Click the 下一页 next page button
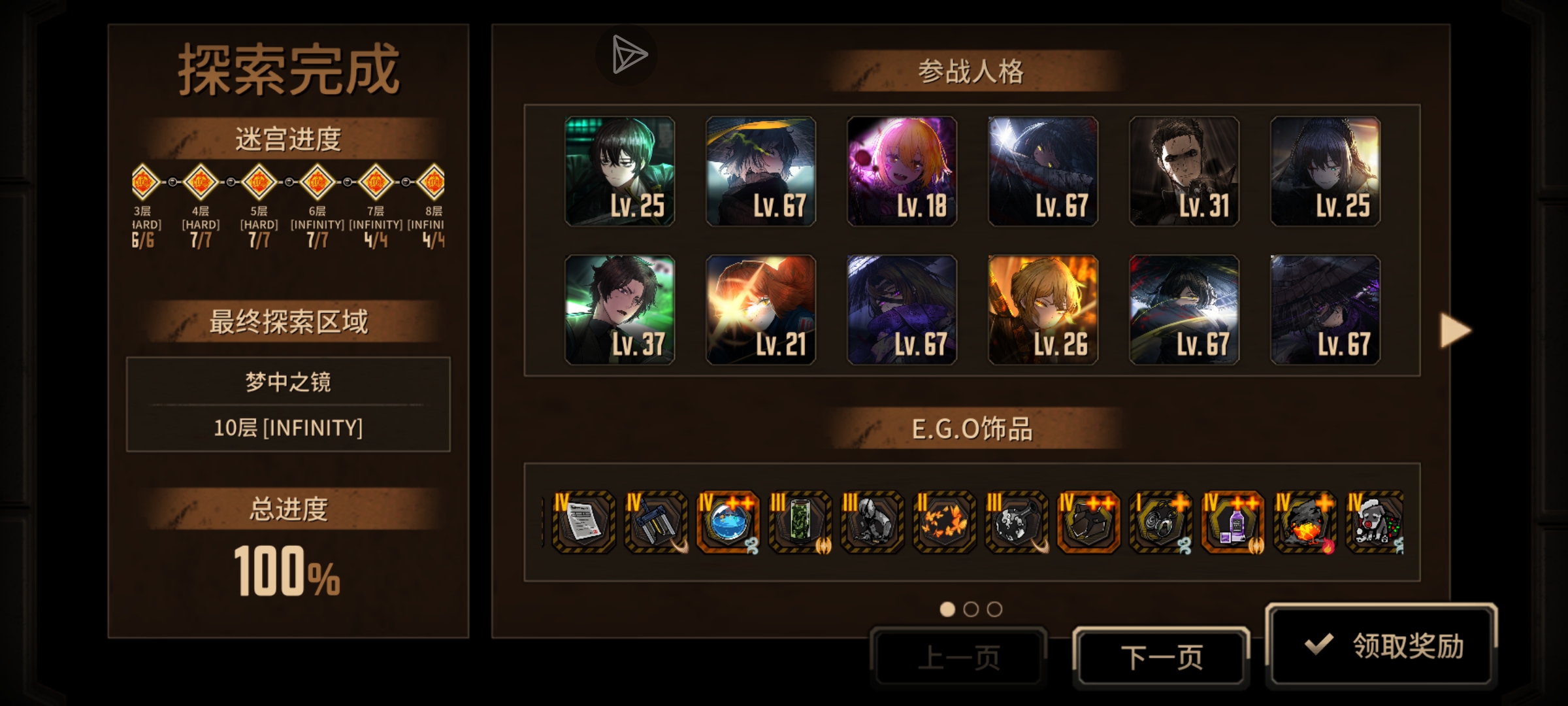1568x706 pixels. click(x=1162, y=657)
